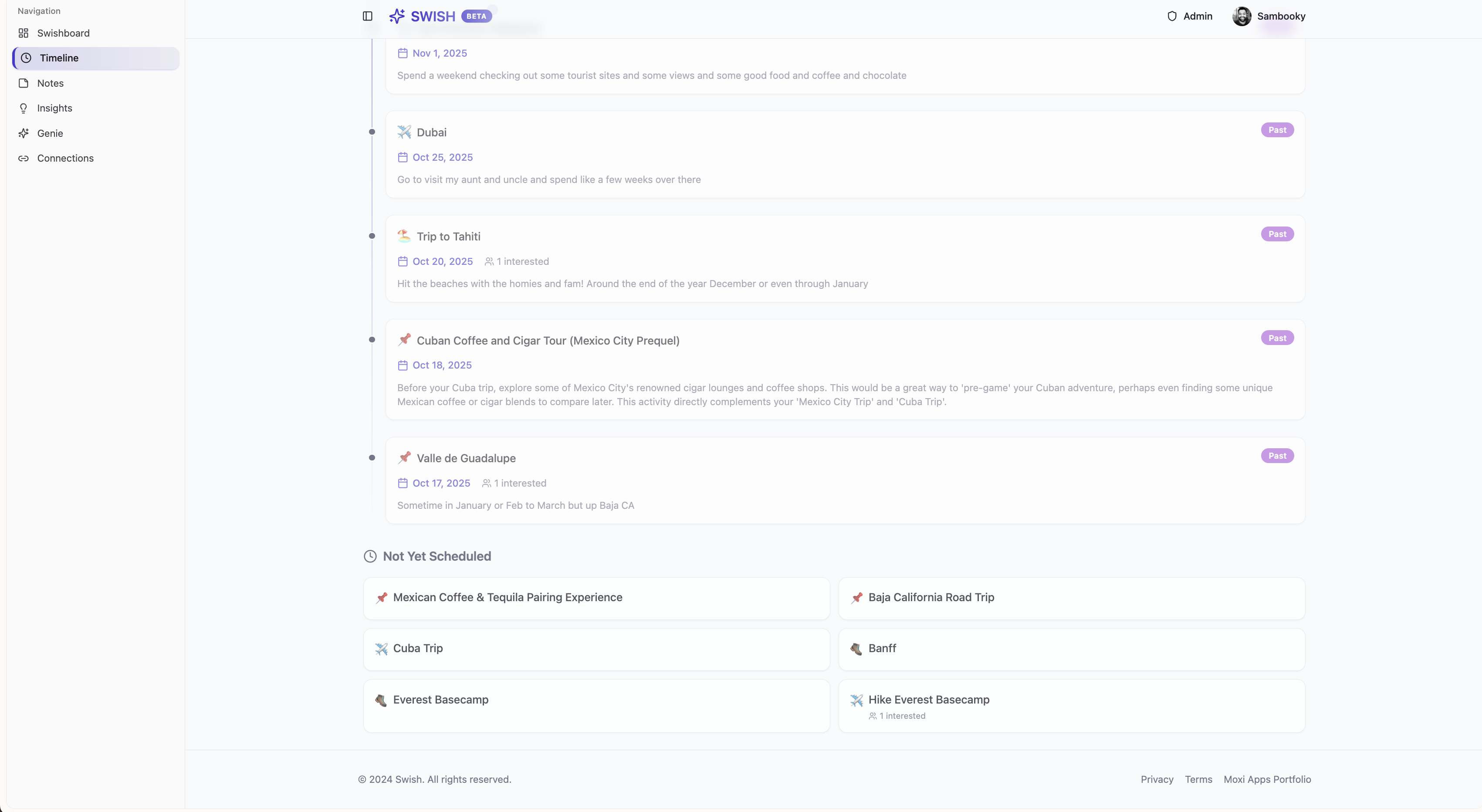Click the Past badge on Dubai card
This screenshot has width=1482, height=812.
click(1277, 130)
